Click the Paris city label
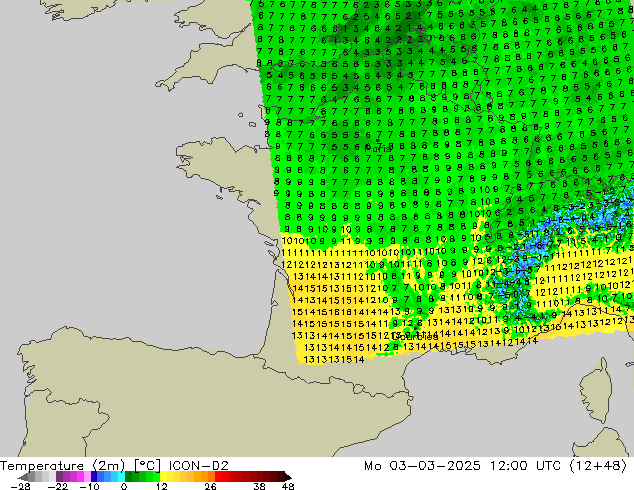The image size is (634, 490). click(x=378, y=148)
